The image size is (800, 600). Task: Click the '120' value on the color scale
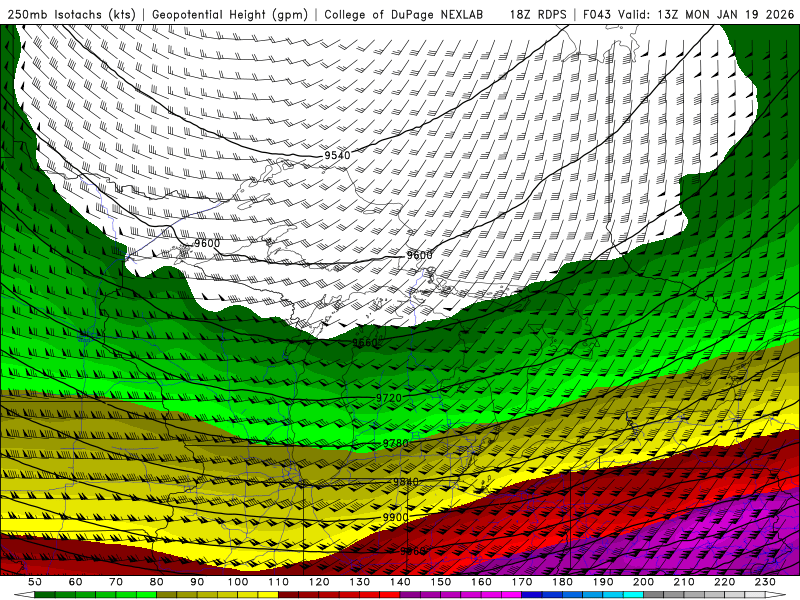click(319, 582)
